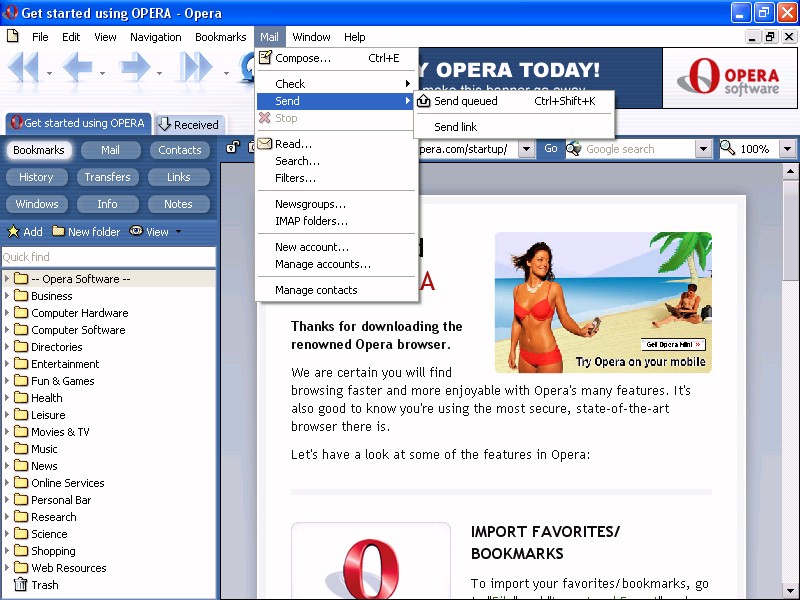Open the address bar URL history dropdown
This screenshot has width=800, height=600.
[x=527, y=149]
